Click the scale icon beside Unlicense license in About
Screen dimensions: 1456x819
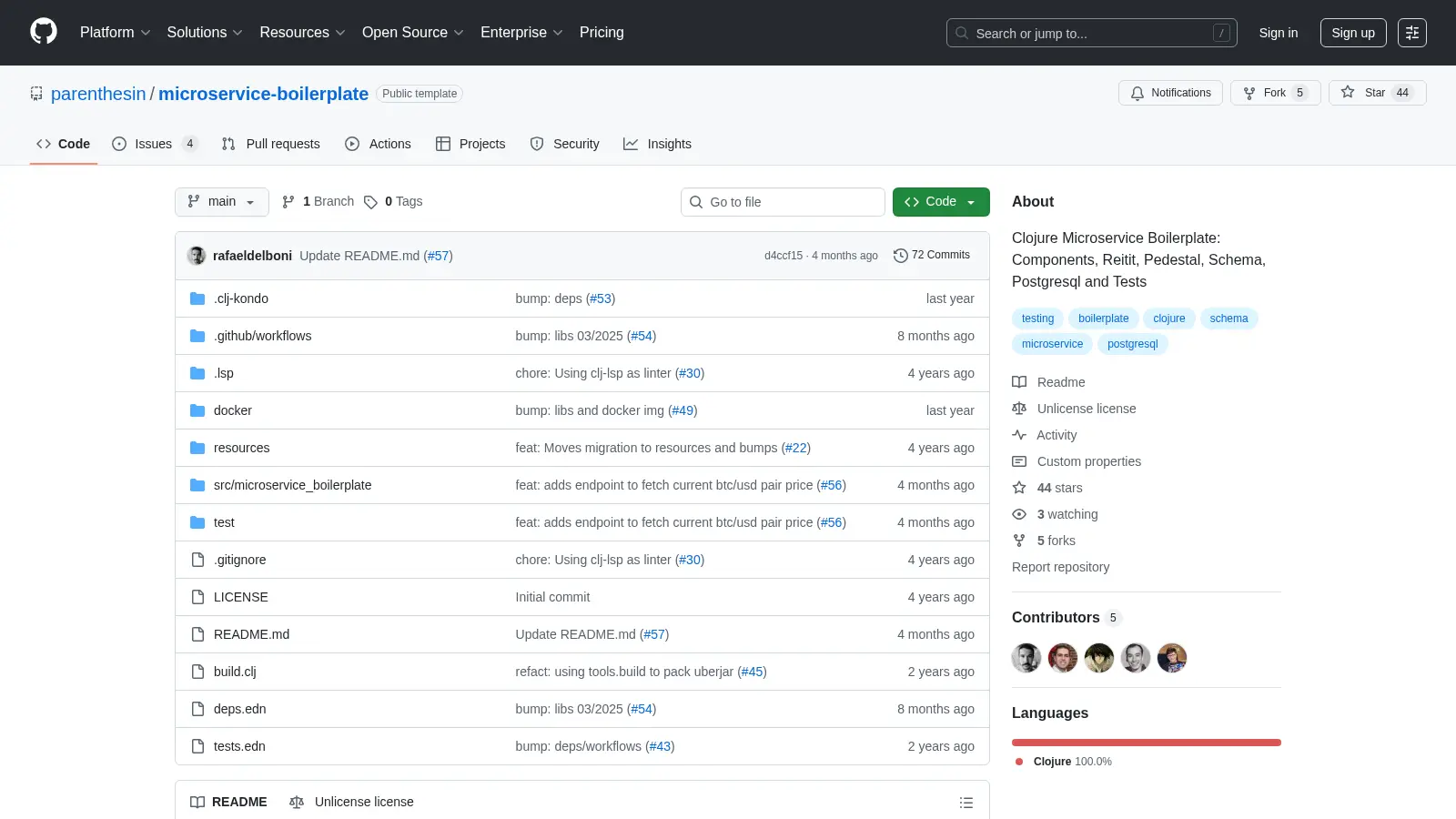click(x=1019, y=409)
